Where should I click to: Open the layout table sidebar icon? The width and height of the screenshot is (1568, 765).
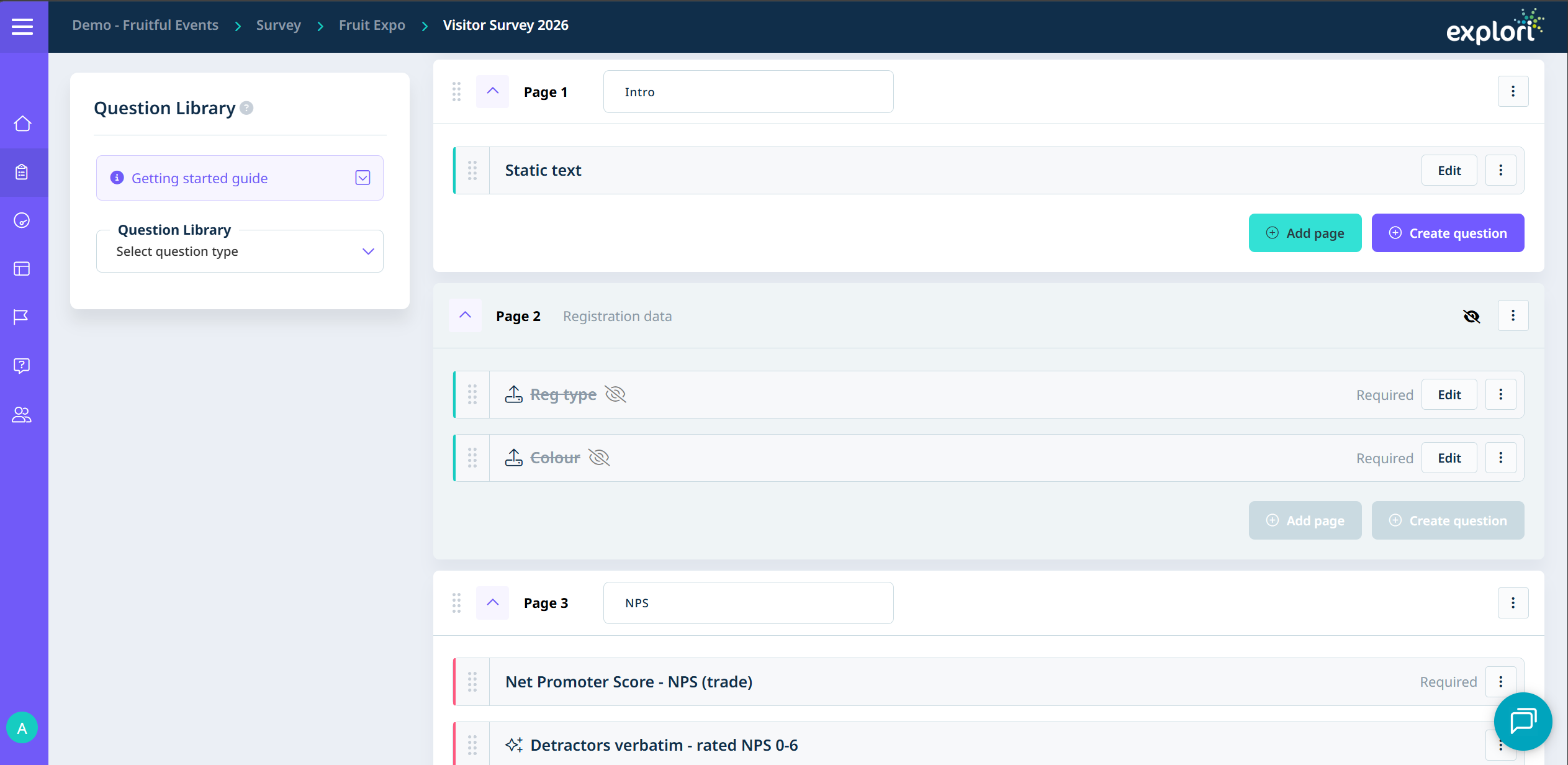pos(22,269)
